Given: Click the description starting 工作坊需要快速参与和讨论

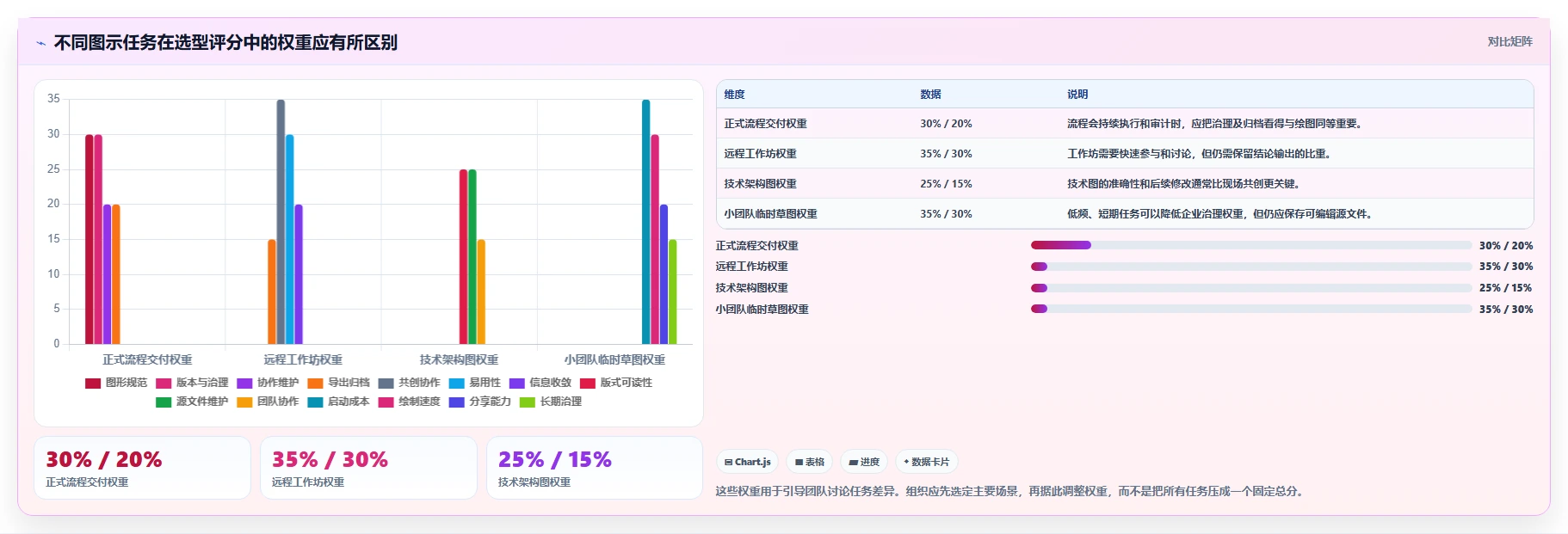Looking at the screenshot, I should click(x=1201, y=154).
